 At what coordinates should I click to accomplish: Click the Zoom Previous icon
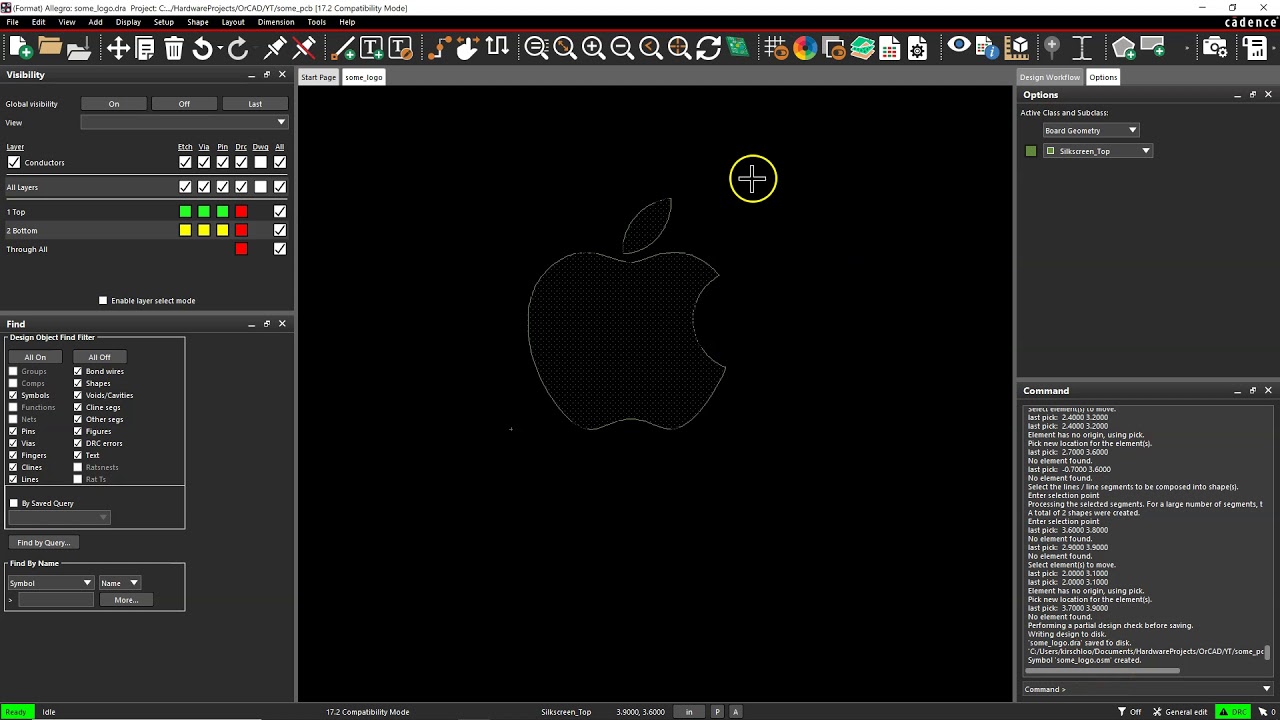(x=650, y=47)
